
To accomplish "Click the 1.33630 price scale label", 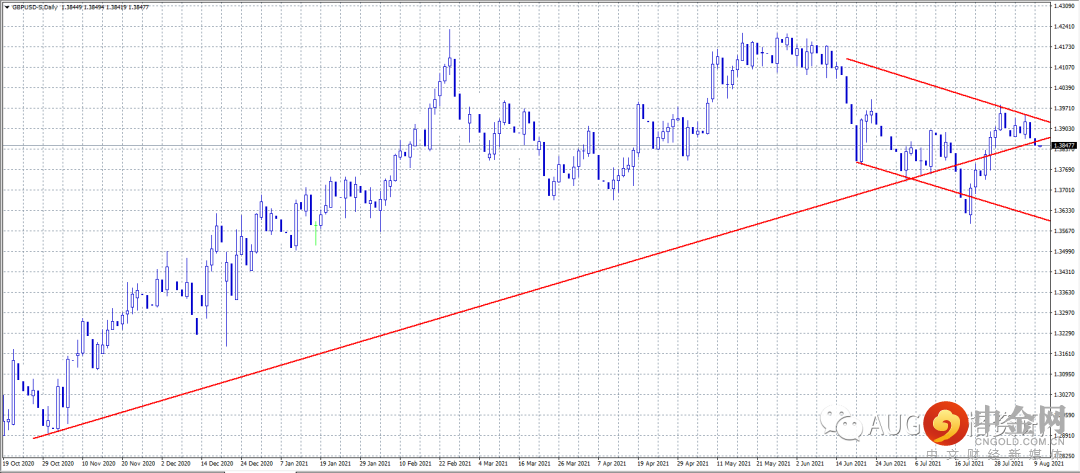I will pyautogui.click(x=1065, y=292).
